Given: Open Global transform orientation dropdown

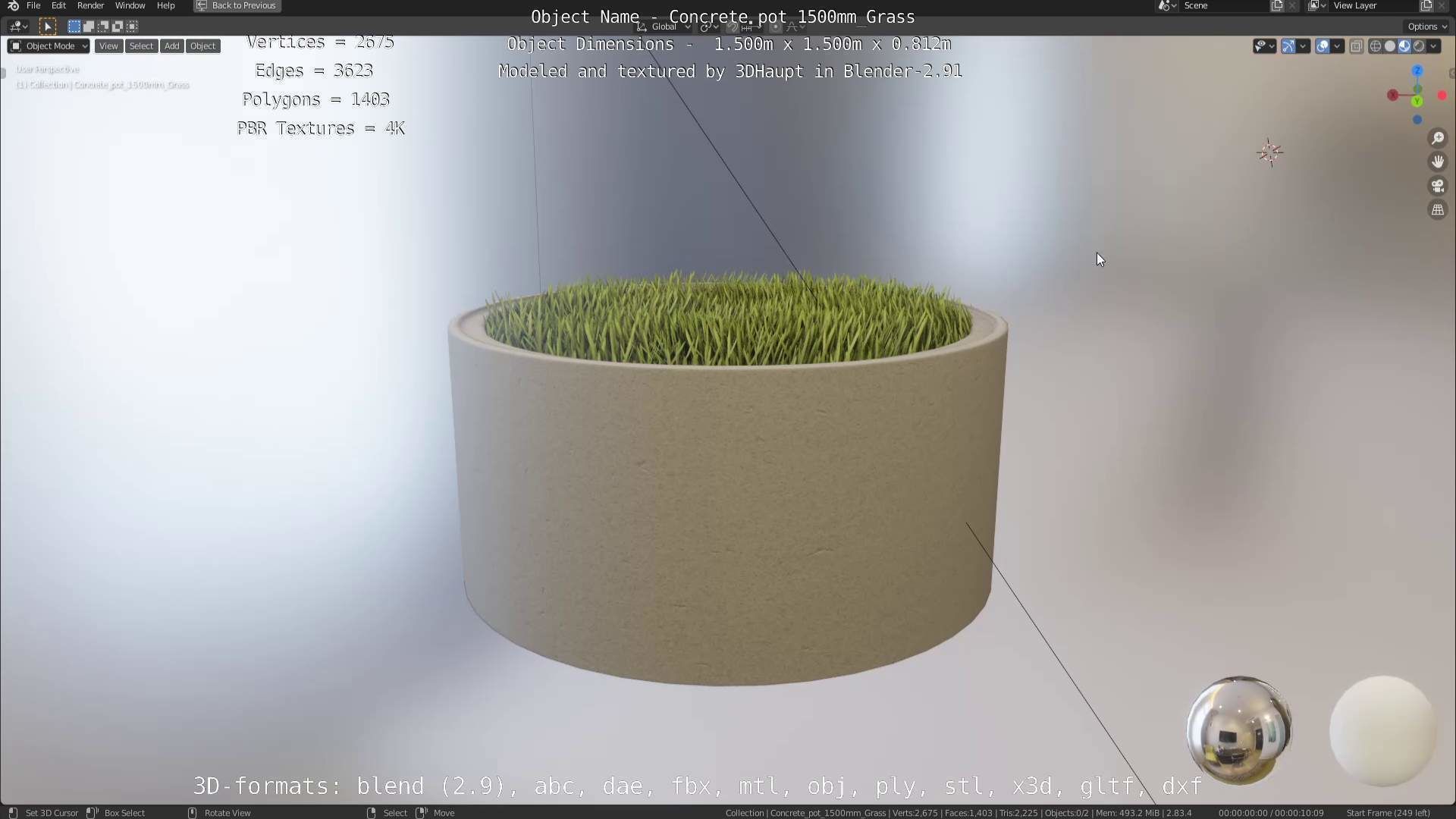Looking at the screenshot, I should pos(664,27).
